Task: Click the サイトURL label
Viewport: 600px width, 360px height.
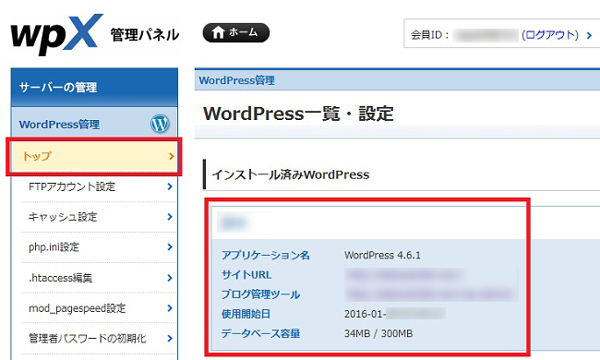Action: click(x=246, y=275)
